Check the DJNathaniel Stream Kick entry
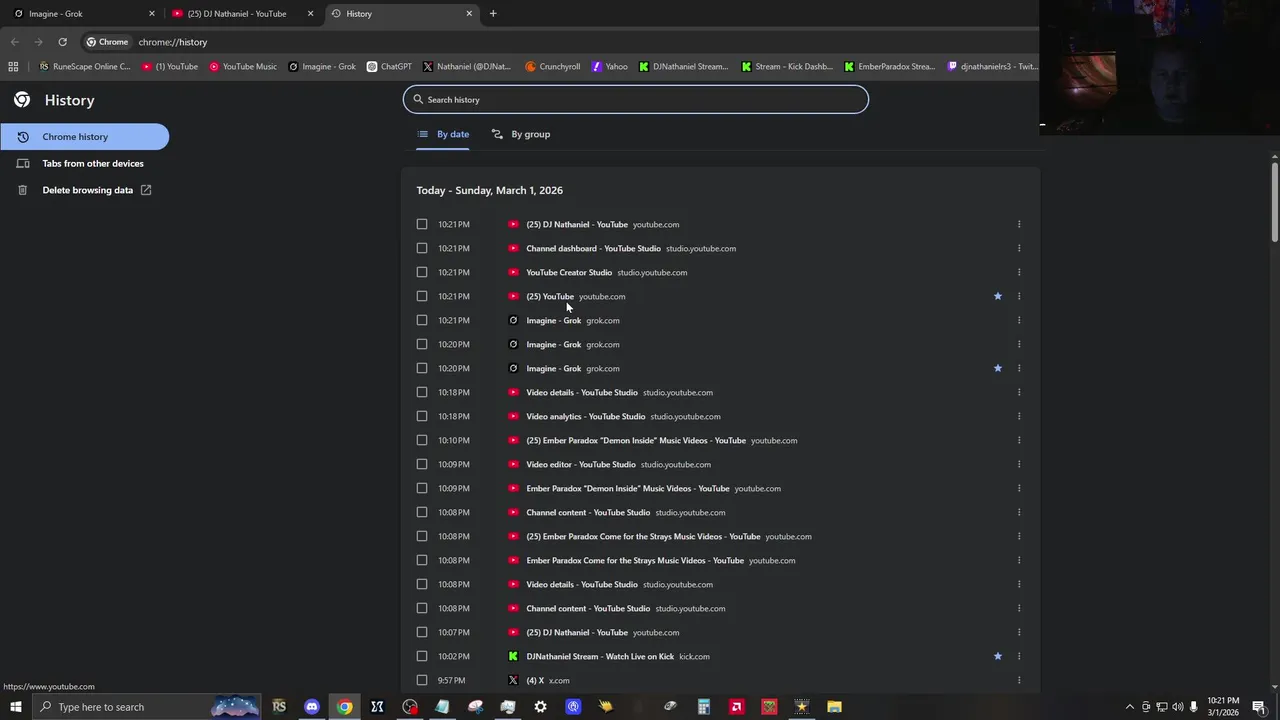The image size is (1280, 720). pos(422,656)
